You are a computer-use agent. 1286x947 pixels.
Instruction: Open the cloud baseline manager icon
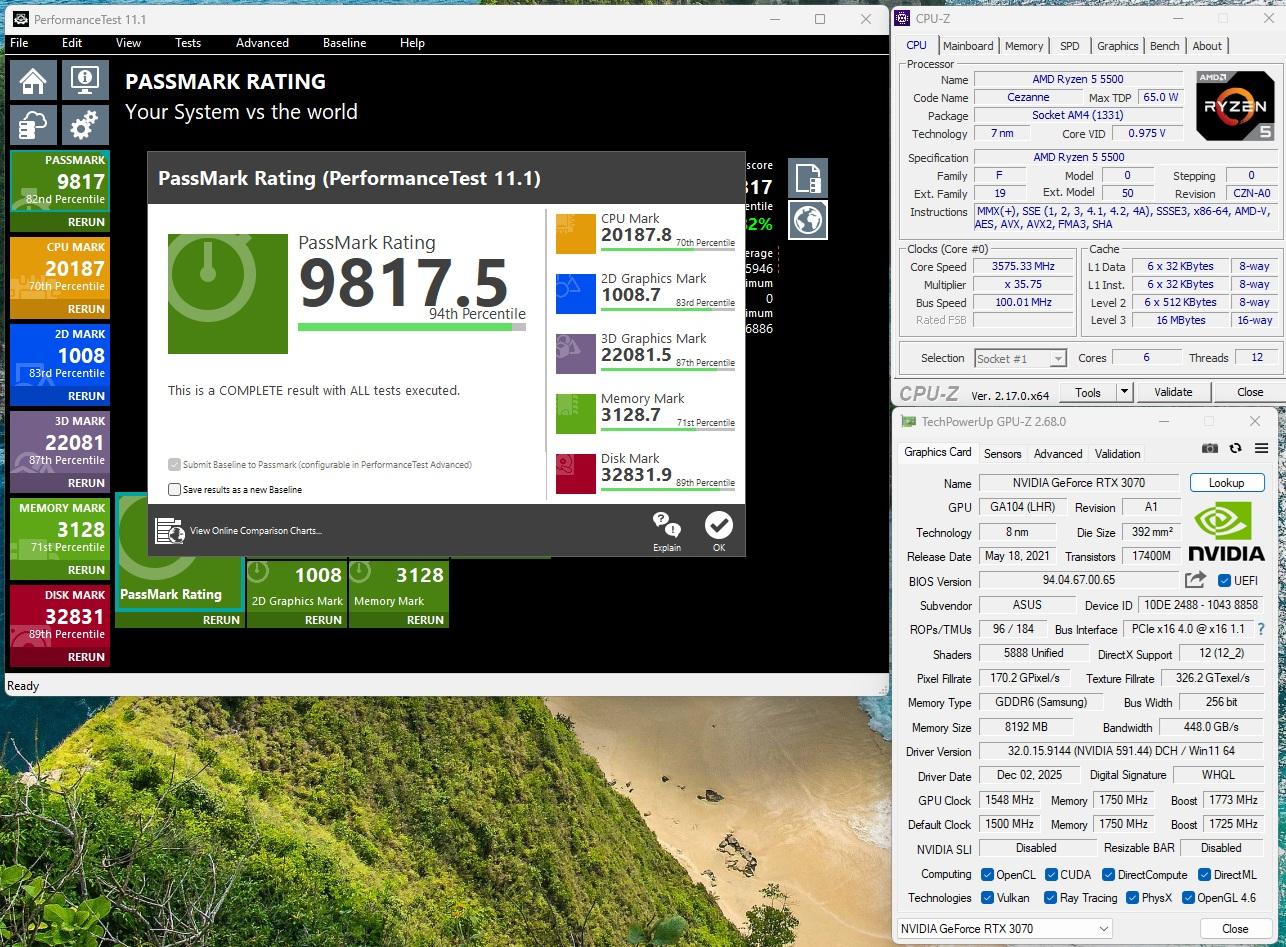[x=33, y=125]
